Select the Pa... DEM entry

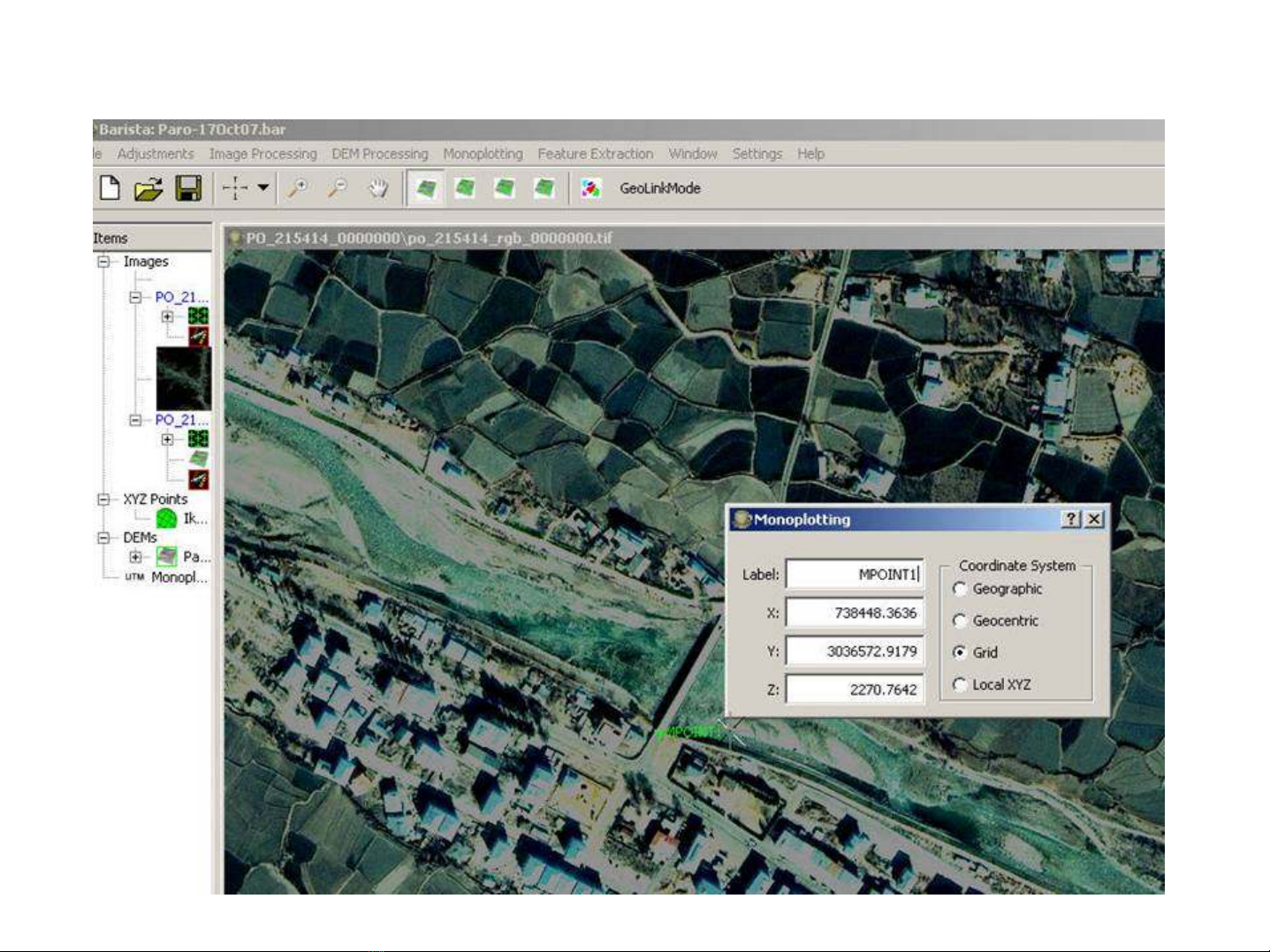coord(196,557)
